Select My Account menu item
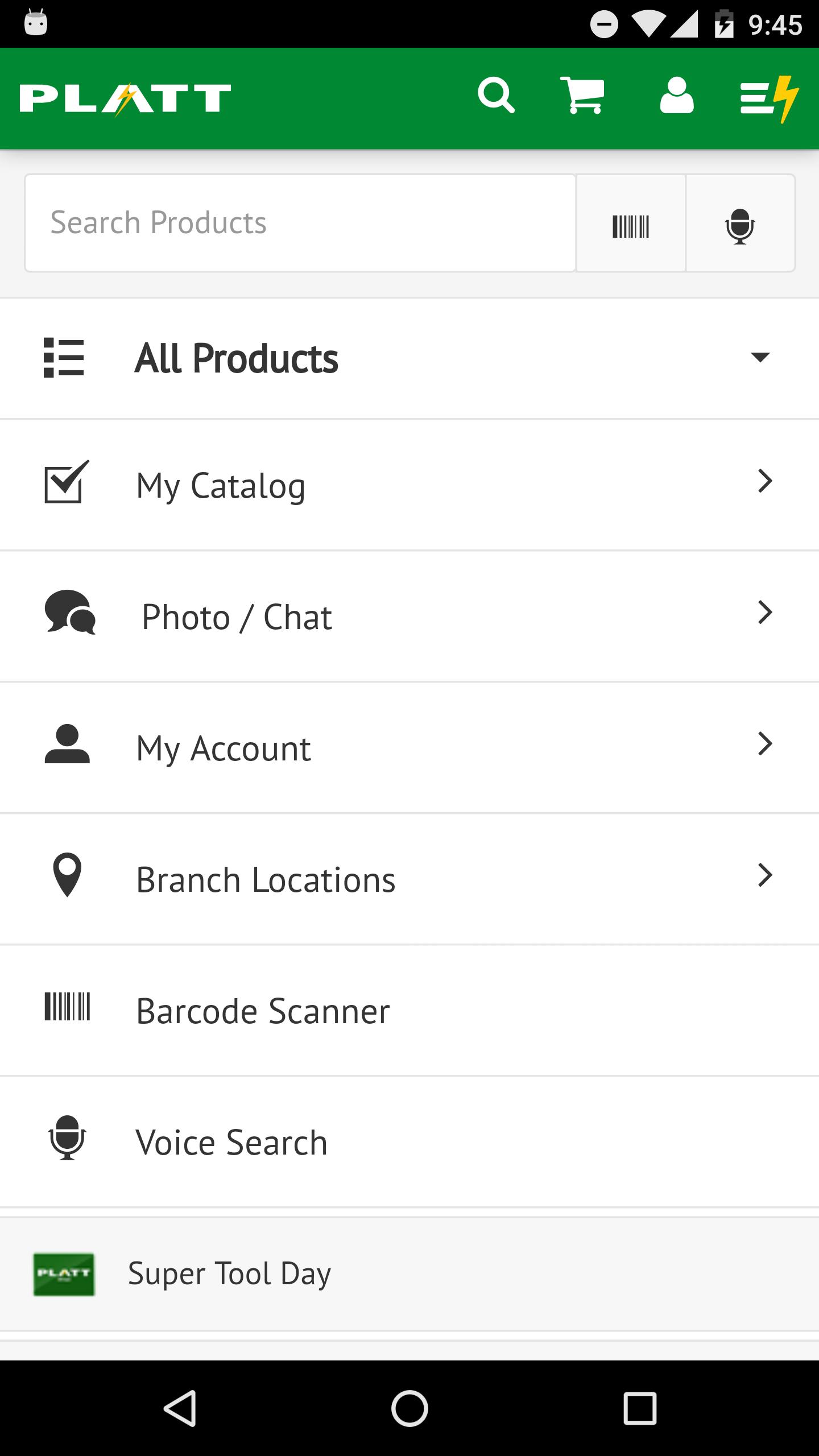Image resolution: width=819 pixels, height=1456 pixels. [223, 748]
